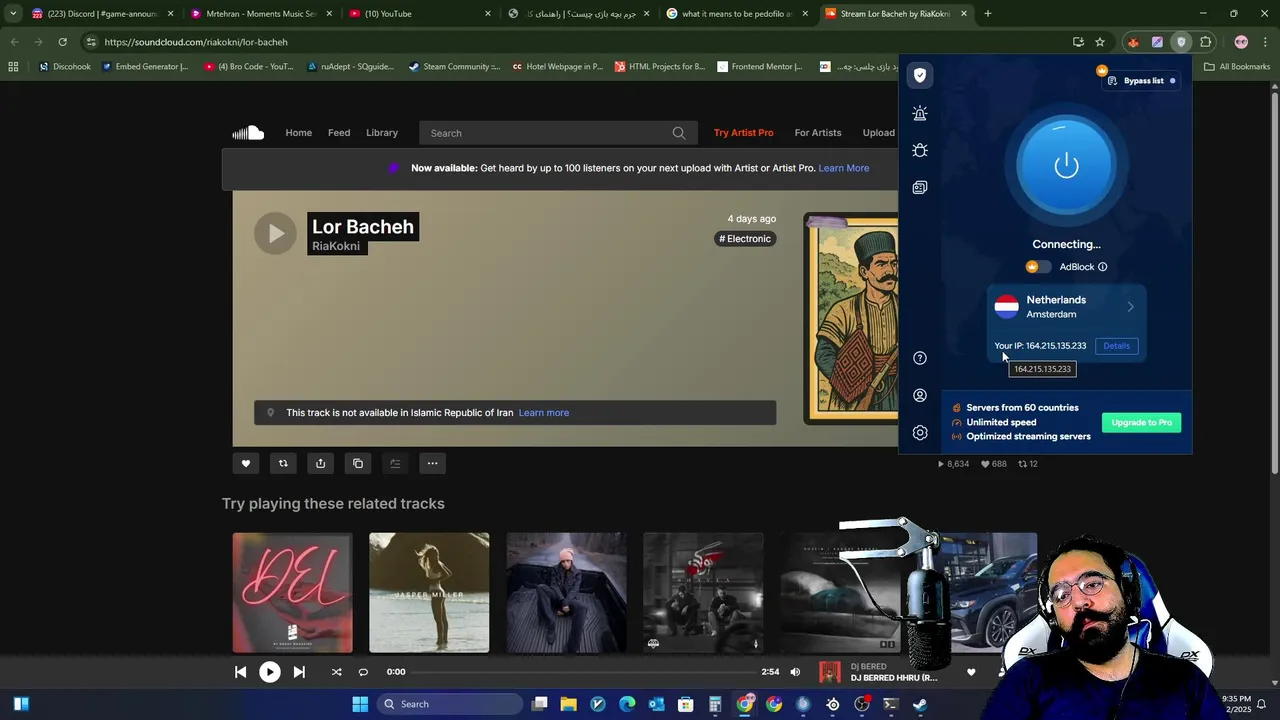Image resolution: width=1280 pixels, height=720 pixels.
Task: Open the VPN shield home icon
Action: (920, 75)
